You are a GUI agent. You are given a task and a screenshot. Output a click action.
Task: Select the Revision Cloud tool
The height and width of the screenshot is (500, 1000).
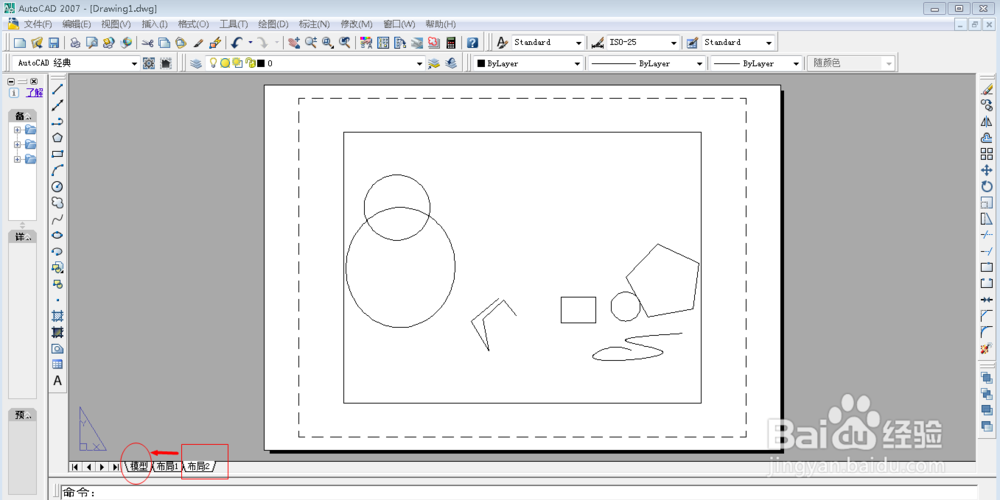pos(57,202)
